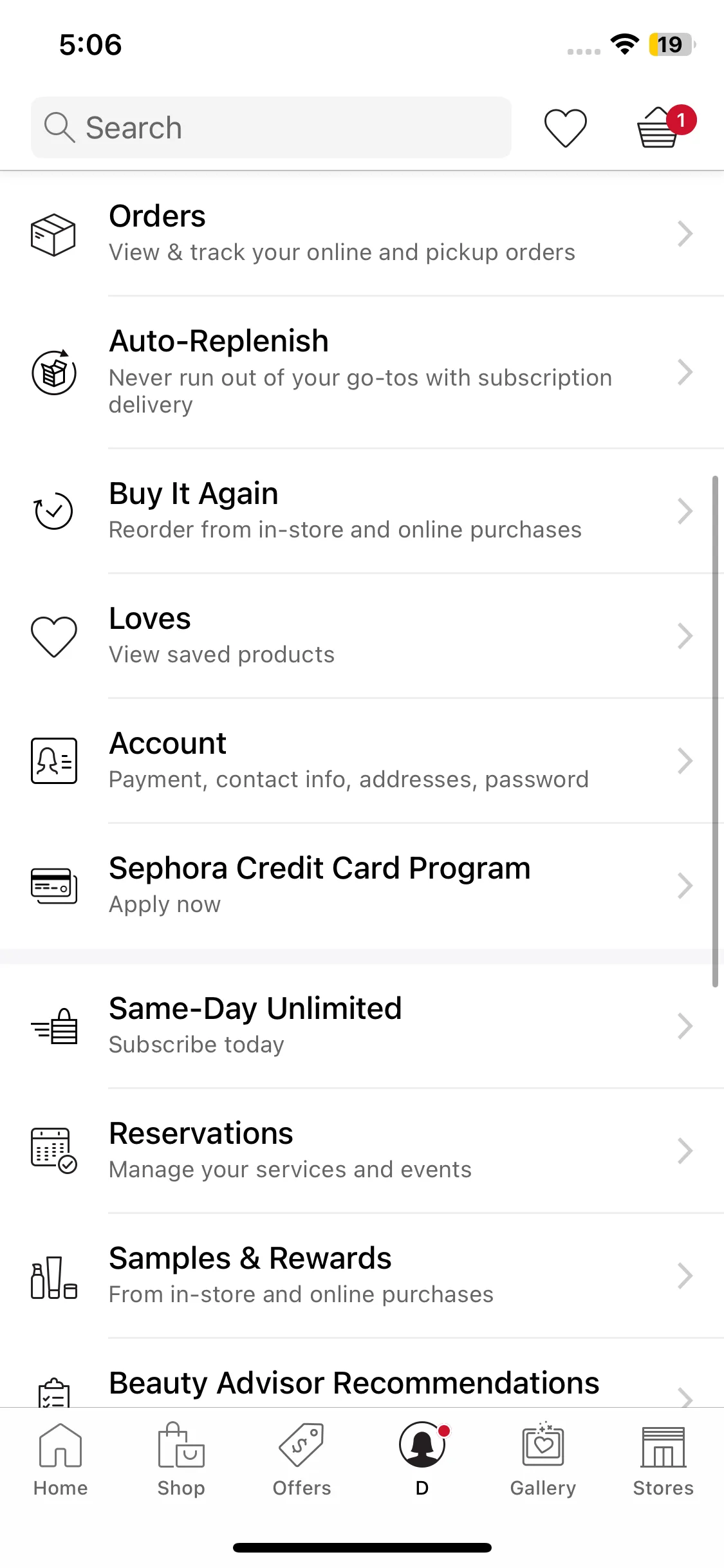724x1568 pixels.
Task: Switch to the Offers tab
Action: pyautogui.click(x=302, y=1460)
